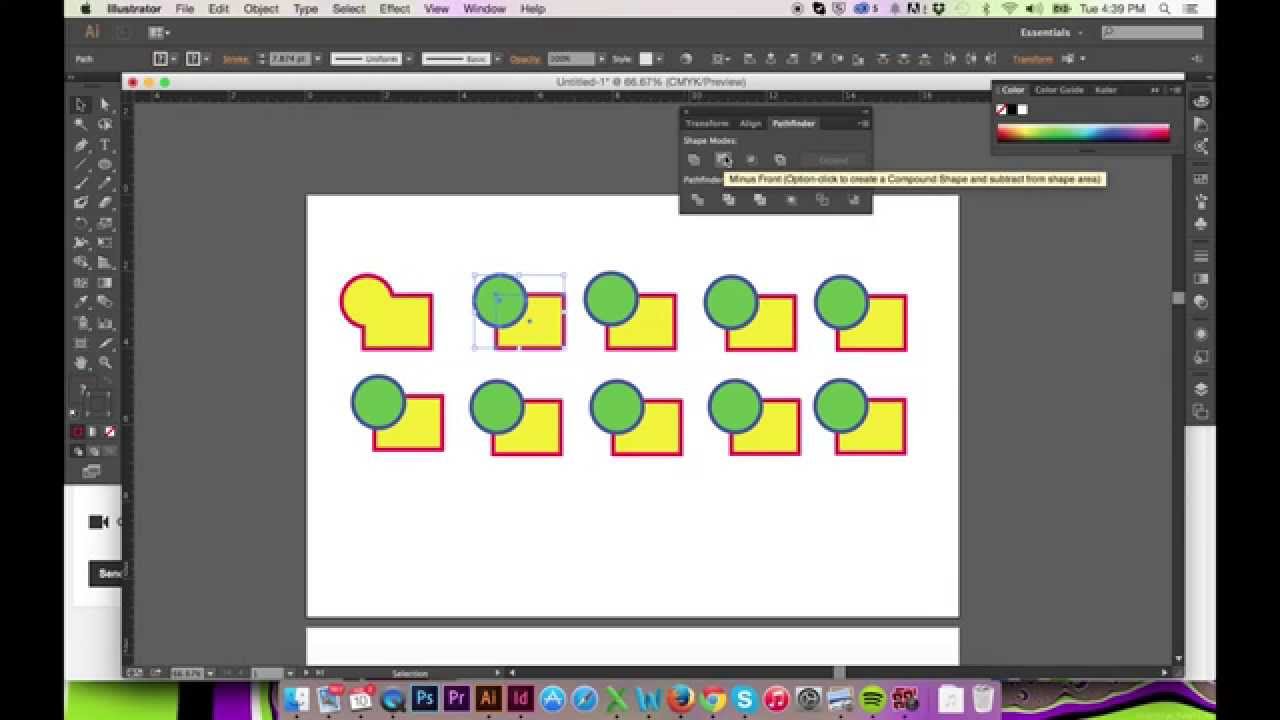Expand the stroke weight dropdown
The height and width of the screenshot is (720, 1280).
pyautogui.click(x=318, y=59)
